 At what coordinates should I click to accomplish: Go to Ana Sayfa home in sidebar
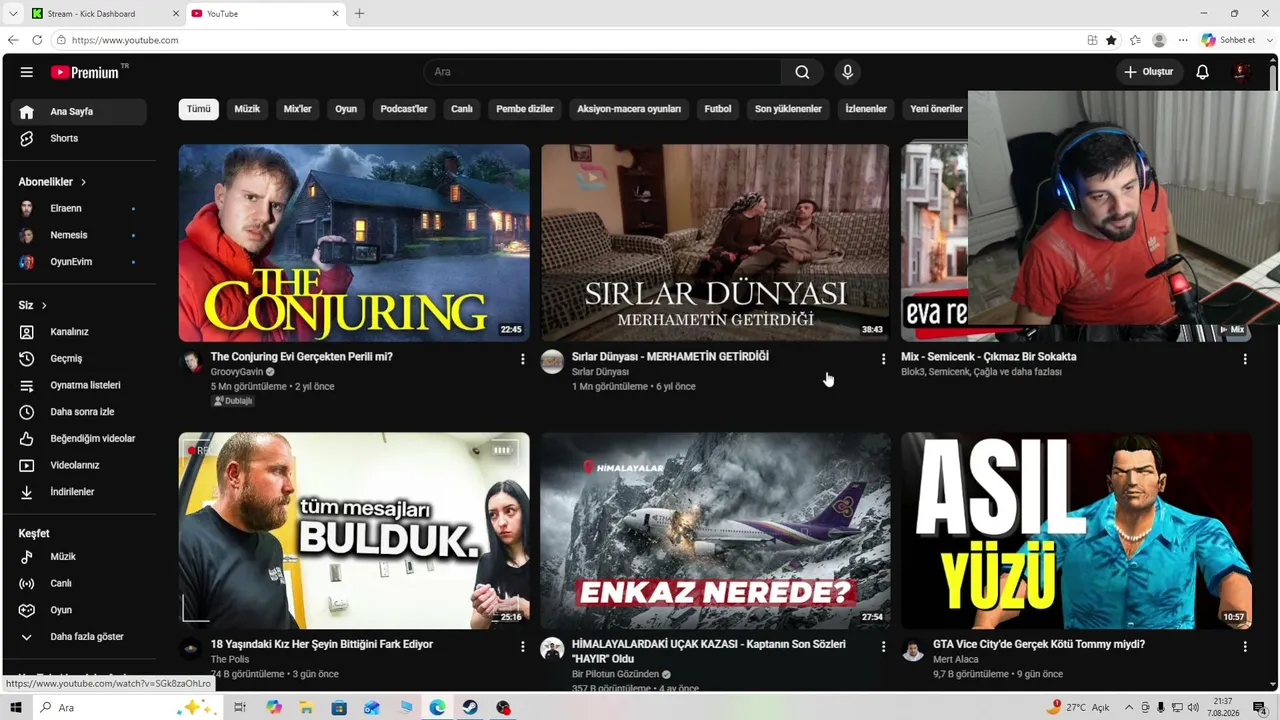click(79, 112)
